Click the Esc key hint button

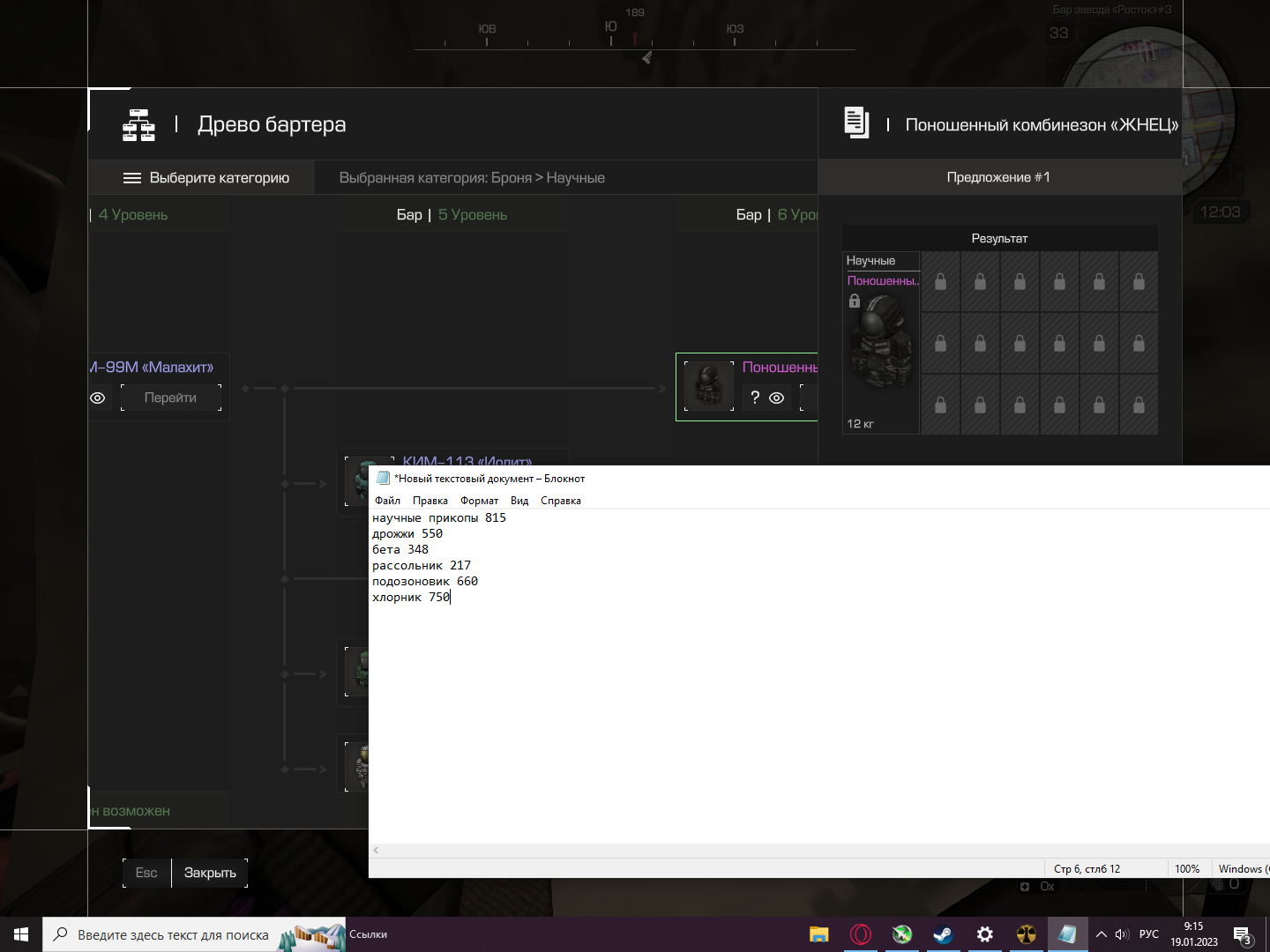[146, 873]
